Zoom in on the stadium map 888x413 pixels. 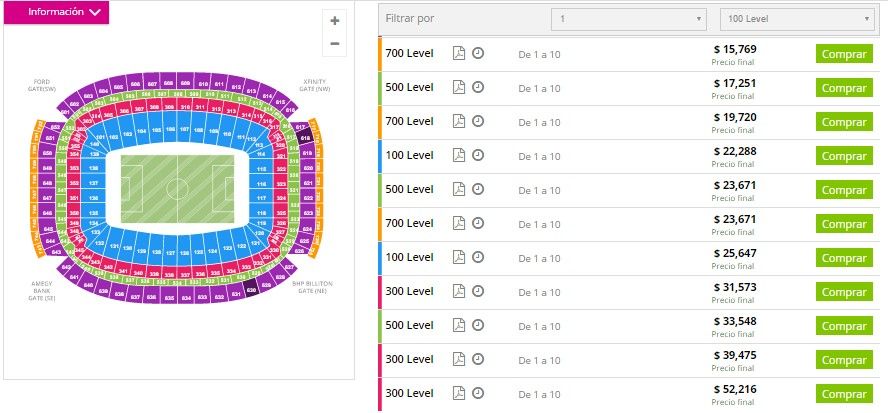coord(334,20)
